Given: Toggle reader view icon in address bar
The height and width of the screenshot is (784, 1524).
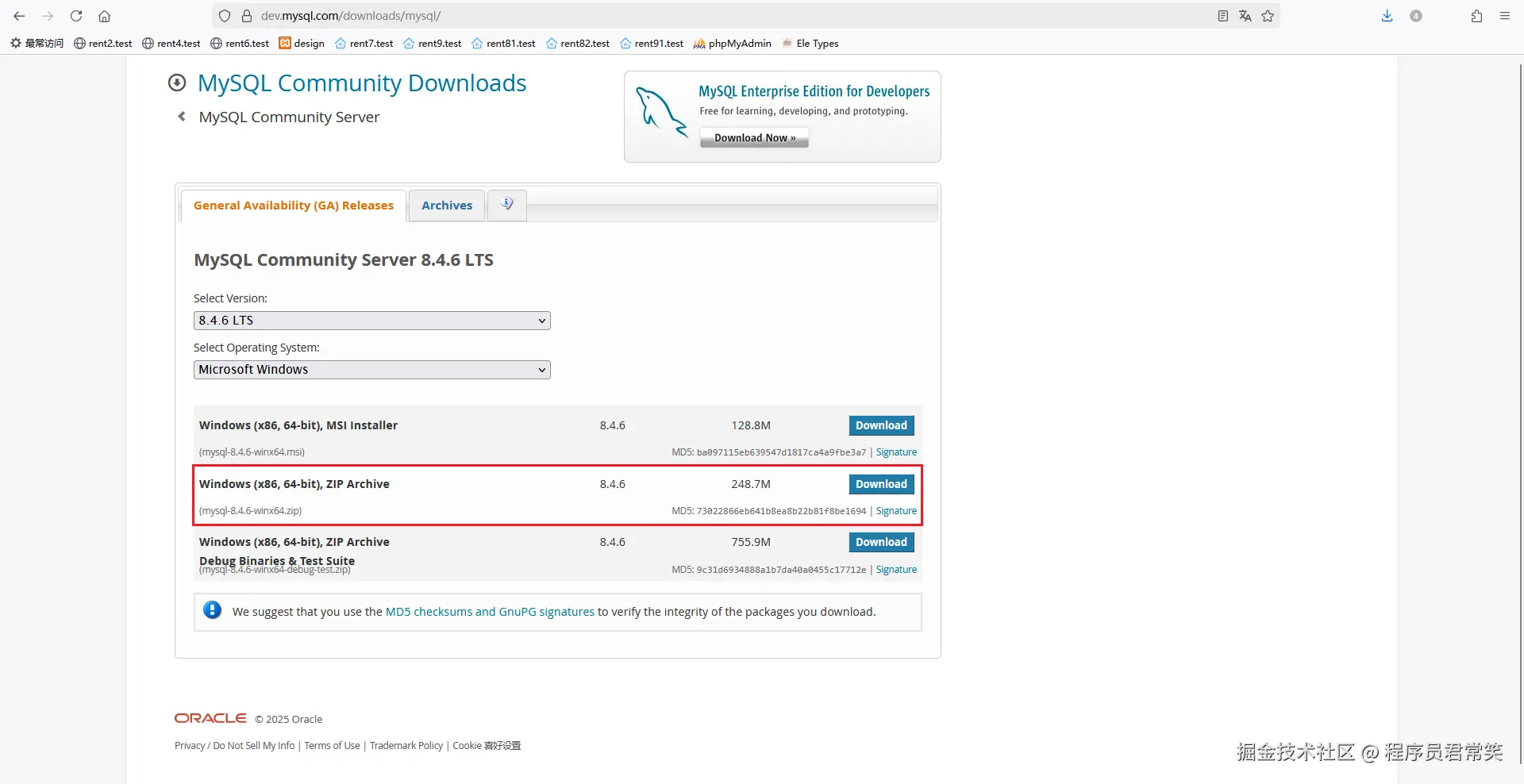Looking at the screenshot, I should [1222, 16].
